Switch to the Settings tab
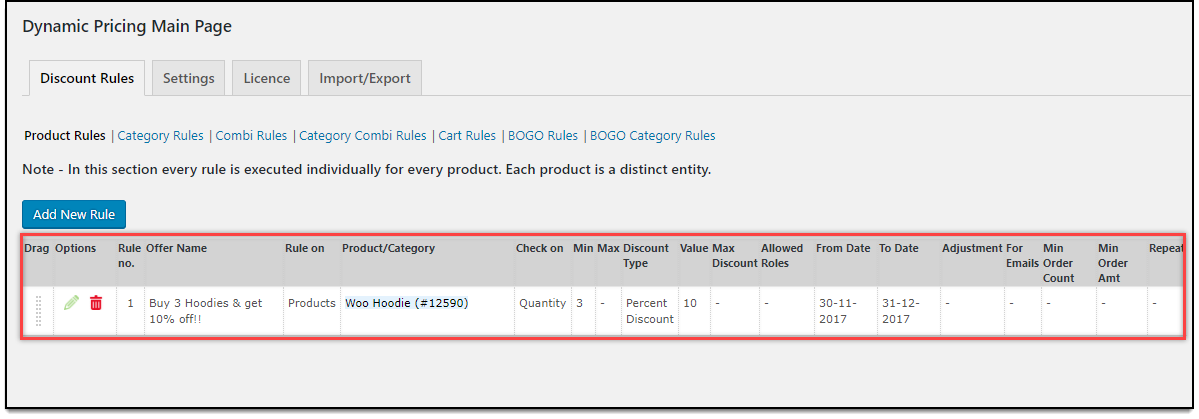The image size is (1199, 419). (x=188, y=78)
